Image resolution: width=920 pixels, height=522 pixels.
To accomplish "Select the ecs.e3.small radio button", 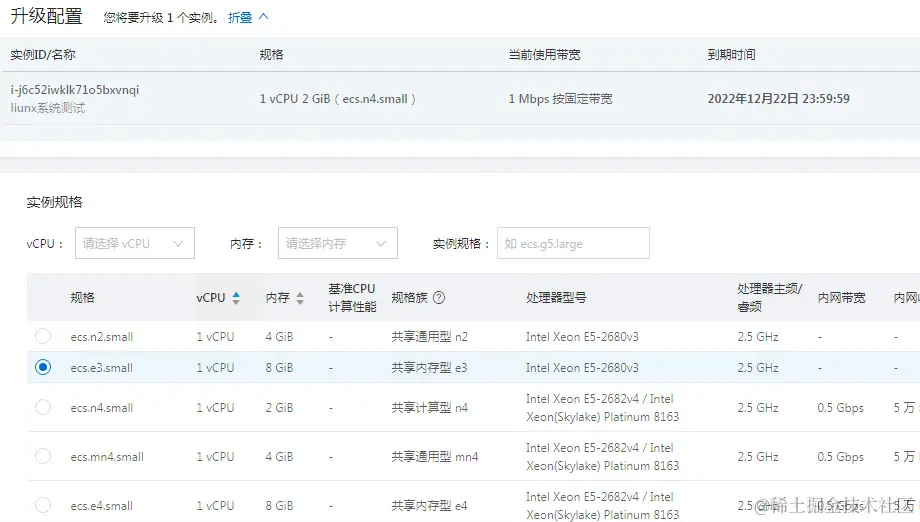I will pos(43,367).
